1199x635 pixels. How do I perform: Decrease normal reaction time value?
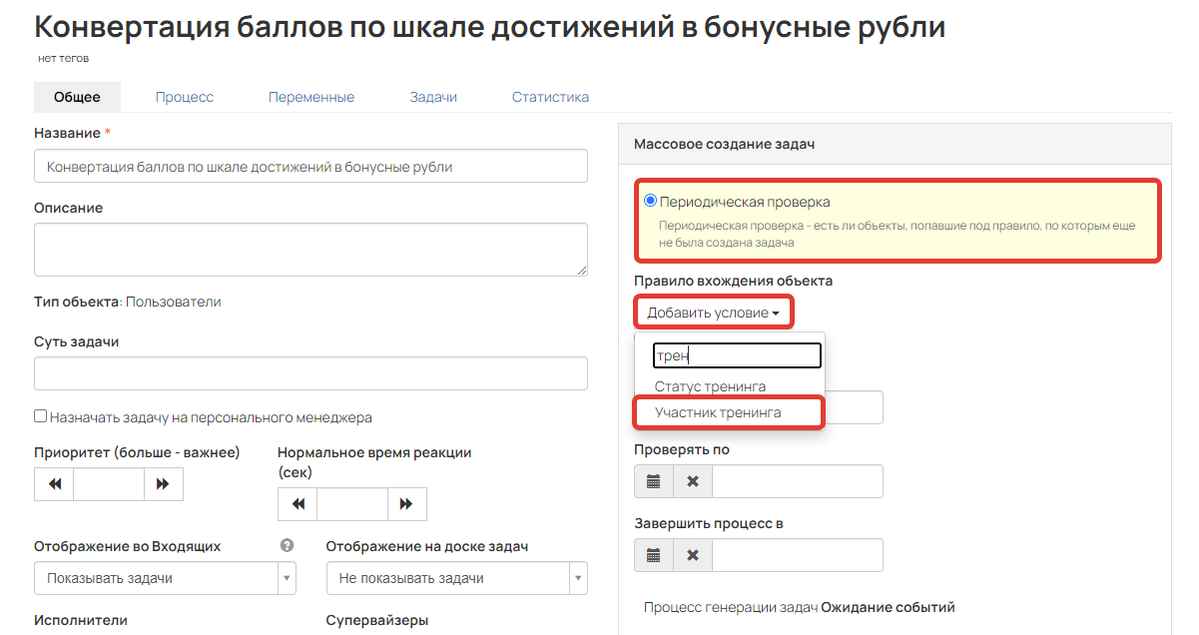pos(297,503)
